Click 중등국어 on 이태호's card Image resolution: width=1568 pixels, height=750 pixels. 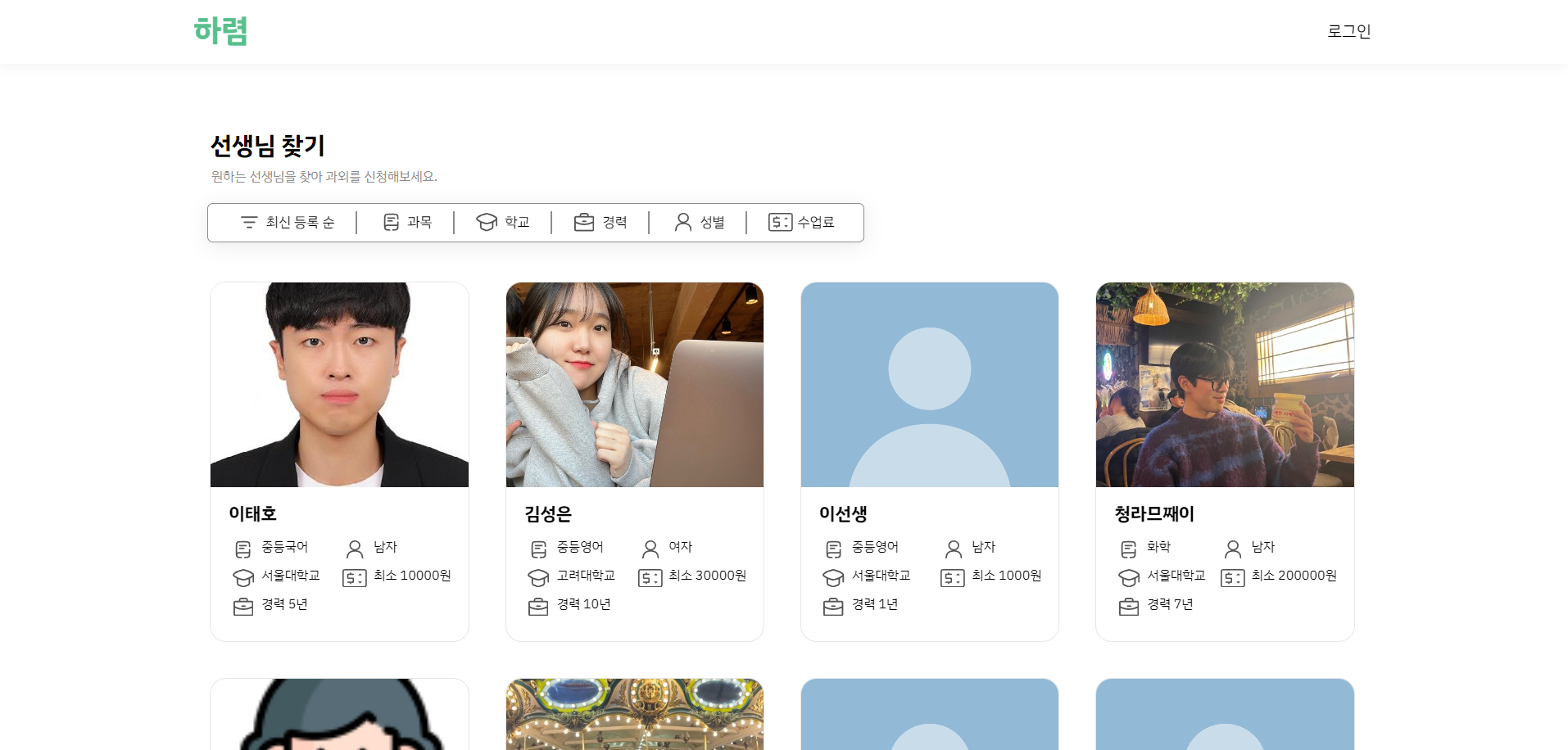click(285, 547)
